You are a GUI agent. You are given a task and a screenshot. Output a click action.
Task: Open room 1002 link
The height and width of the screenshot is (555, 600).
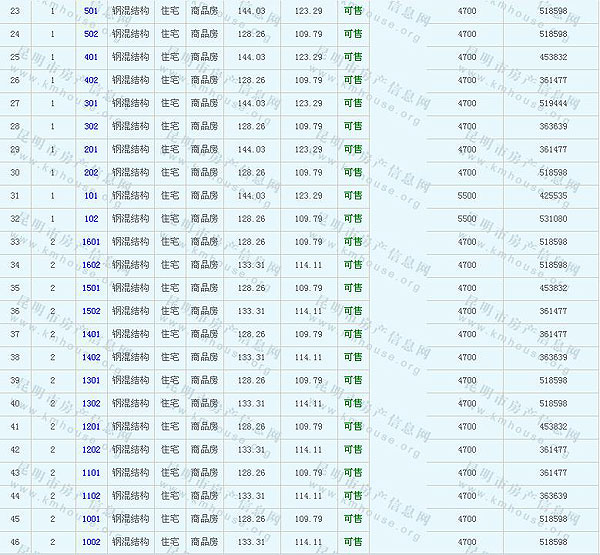(91, 542)
